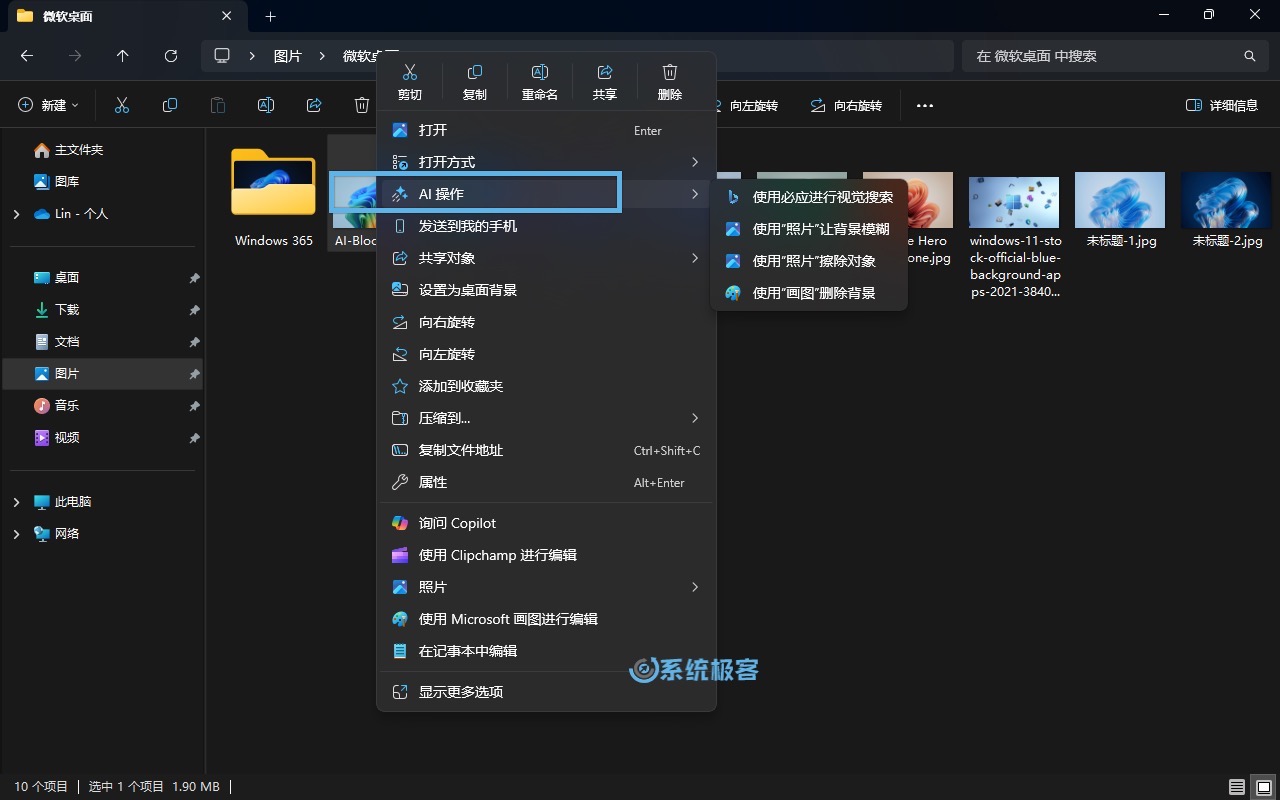Select 使用"画图"删除背景 from AI submenu
1280x800 pixels.
[x=813, y=293]
